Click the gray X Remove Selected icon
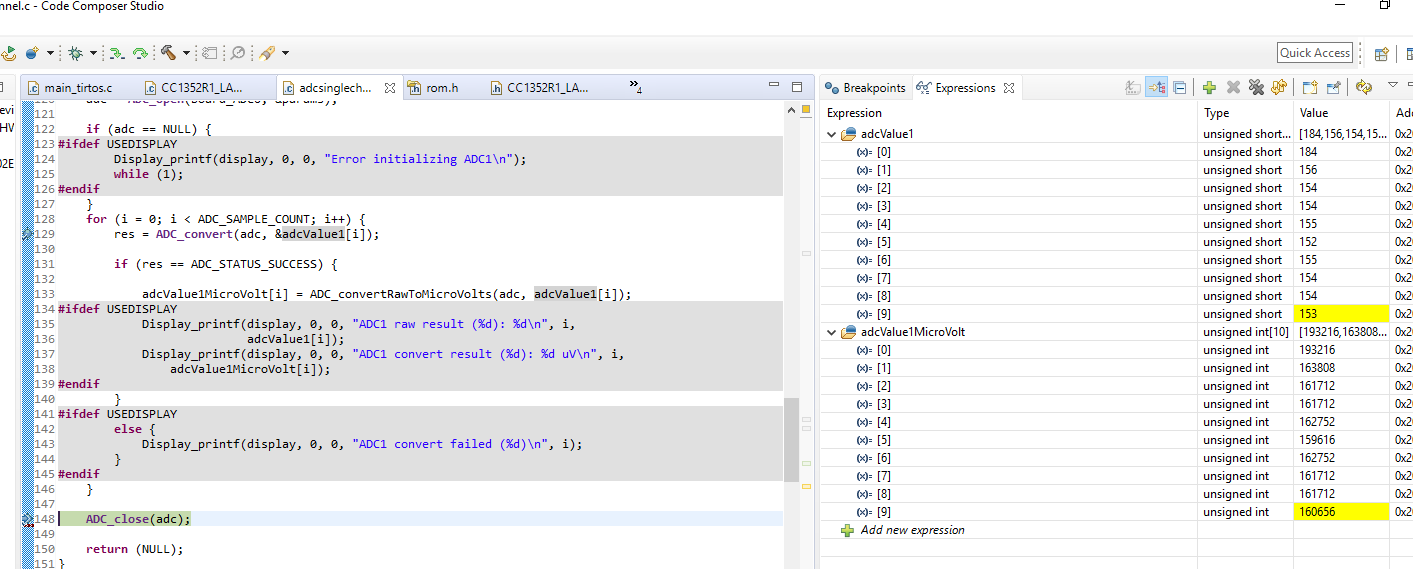1413x569 pixels. [1233, 88]
